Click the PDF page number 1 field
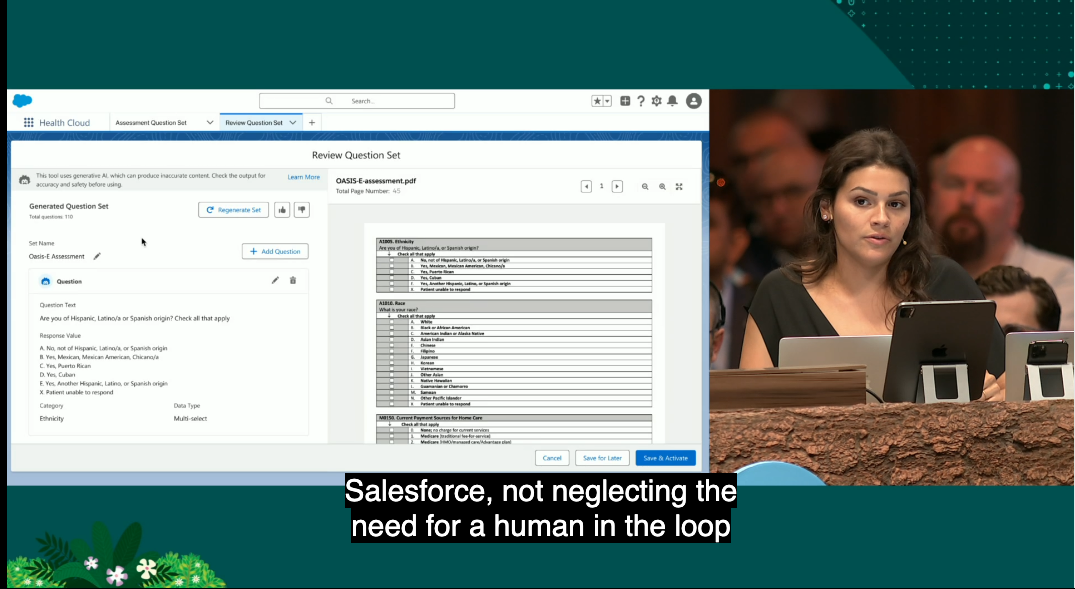Screen dimensions: 1075x589 pyautogui.click(x=602, y=186)
